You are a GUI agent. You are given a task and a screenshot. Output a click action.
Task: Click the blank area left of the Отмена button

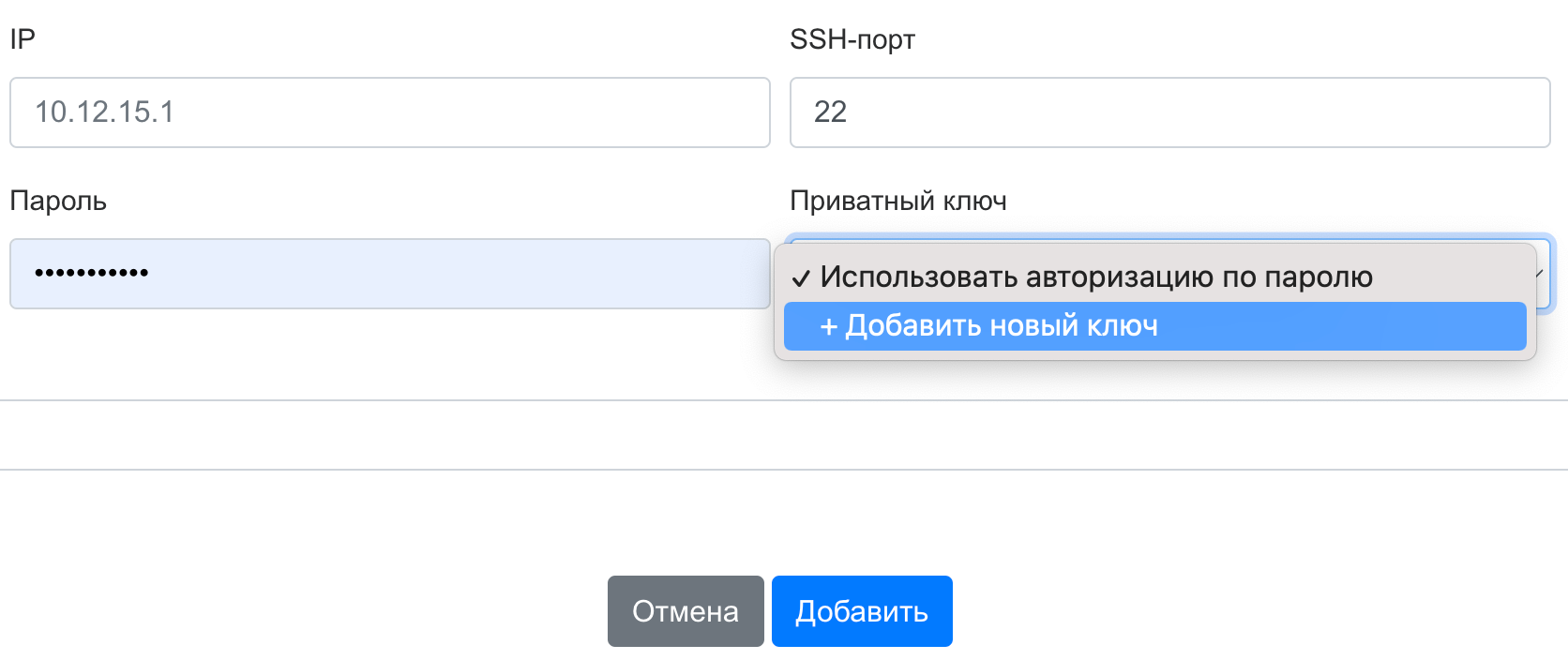300,611
